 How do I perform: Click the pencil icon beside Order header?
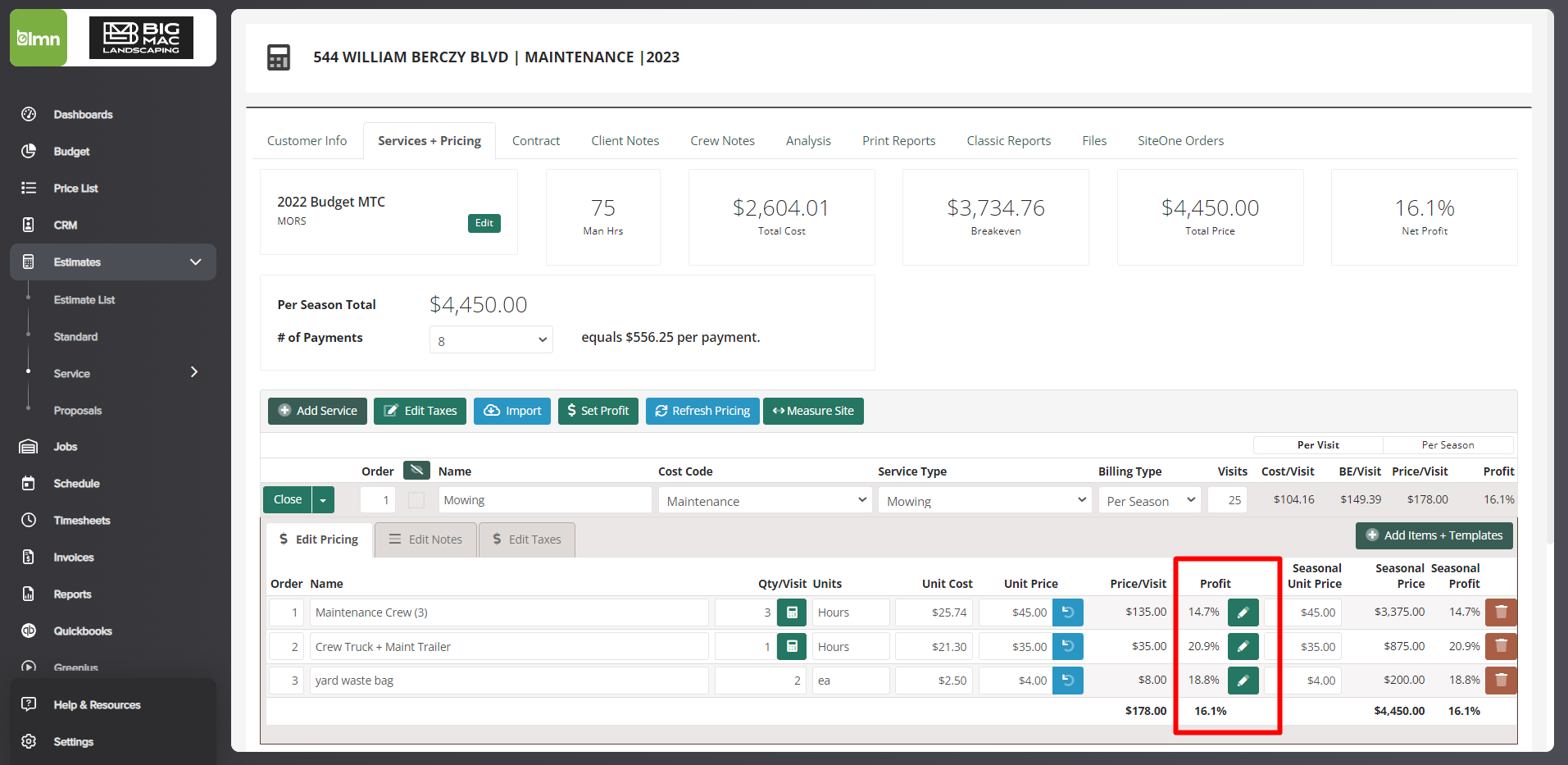pyautogui.click(x=416, y=470)
